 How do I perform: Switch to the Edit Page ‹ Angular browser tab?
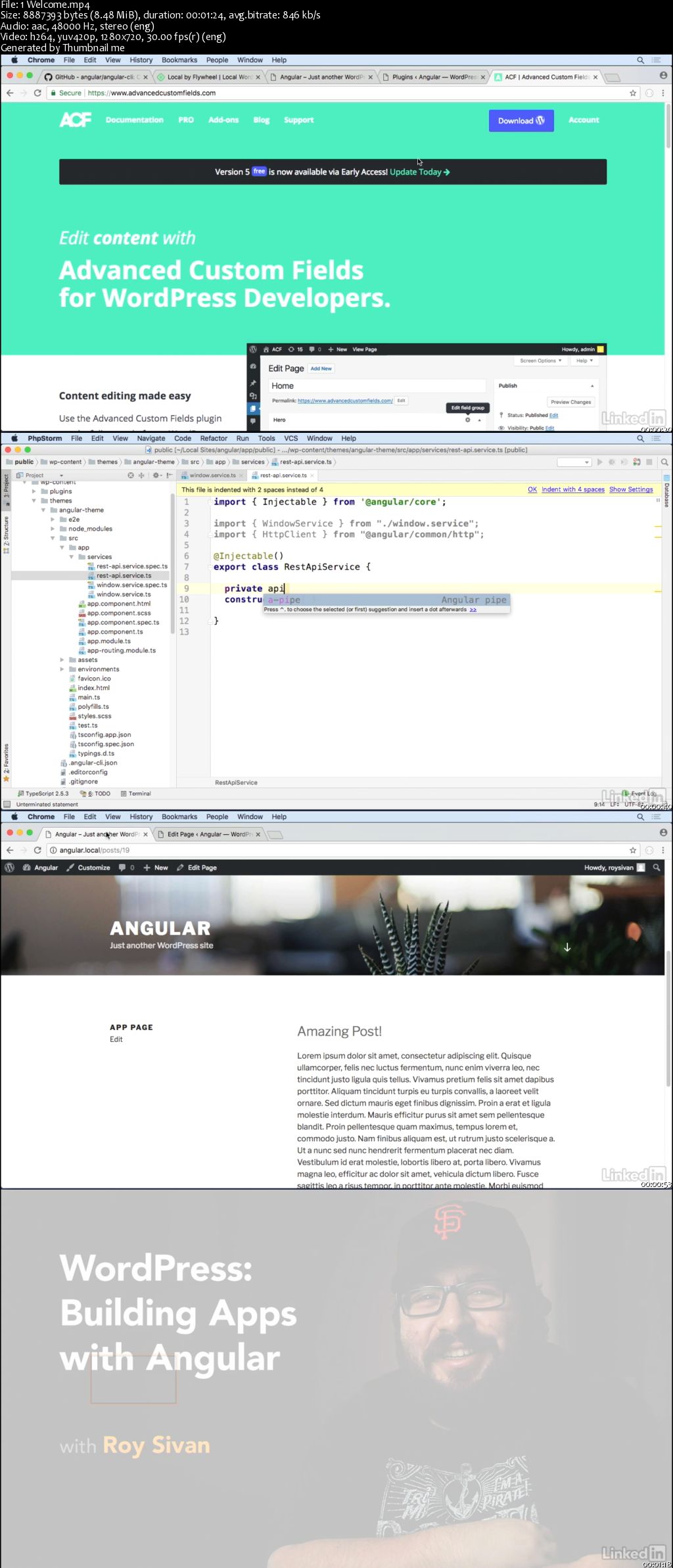coord(209,834)
